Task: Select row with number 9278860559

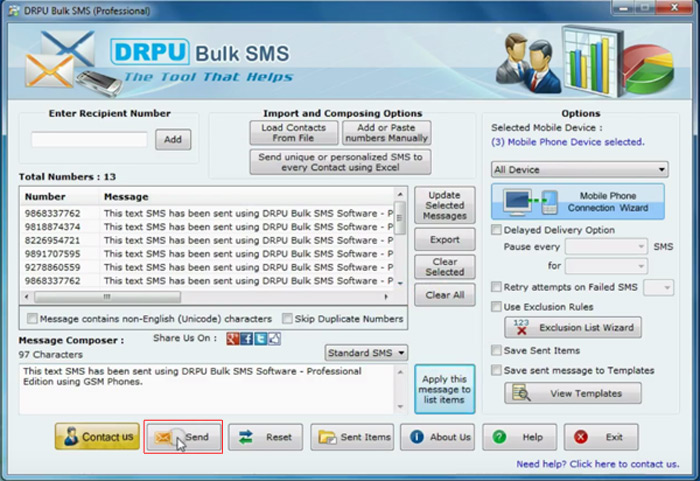Action: tap(208, 267)
